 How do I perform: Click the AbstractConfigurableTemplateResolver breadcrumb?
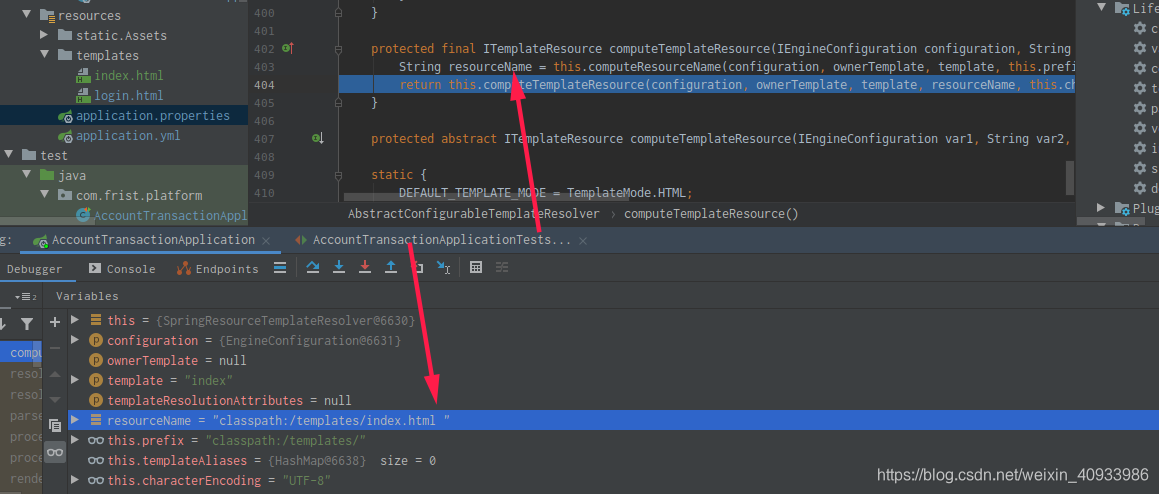[x=474, y=214]
